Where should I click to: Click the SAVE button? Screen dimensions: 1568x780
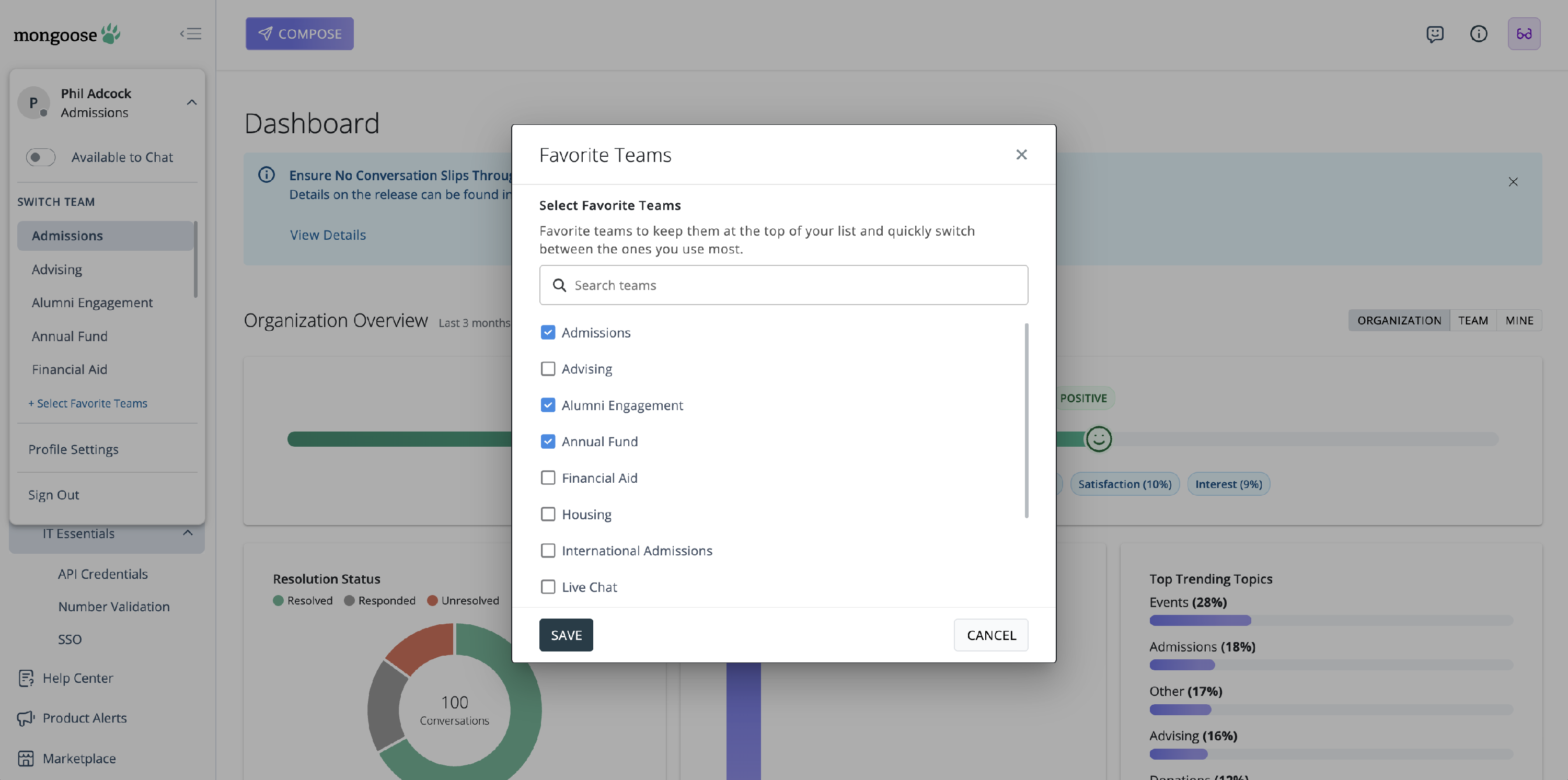(x=566, y=635)
